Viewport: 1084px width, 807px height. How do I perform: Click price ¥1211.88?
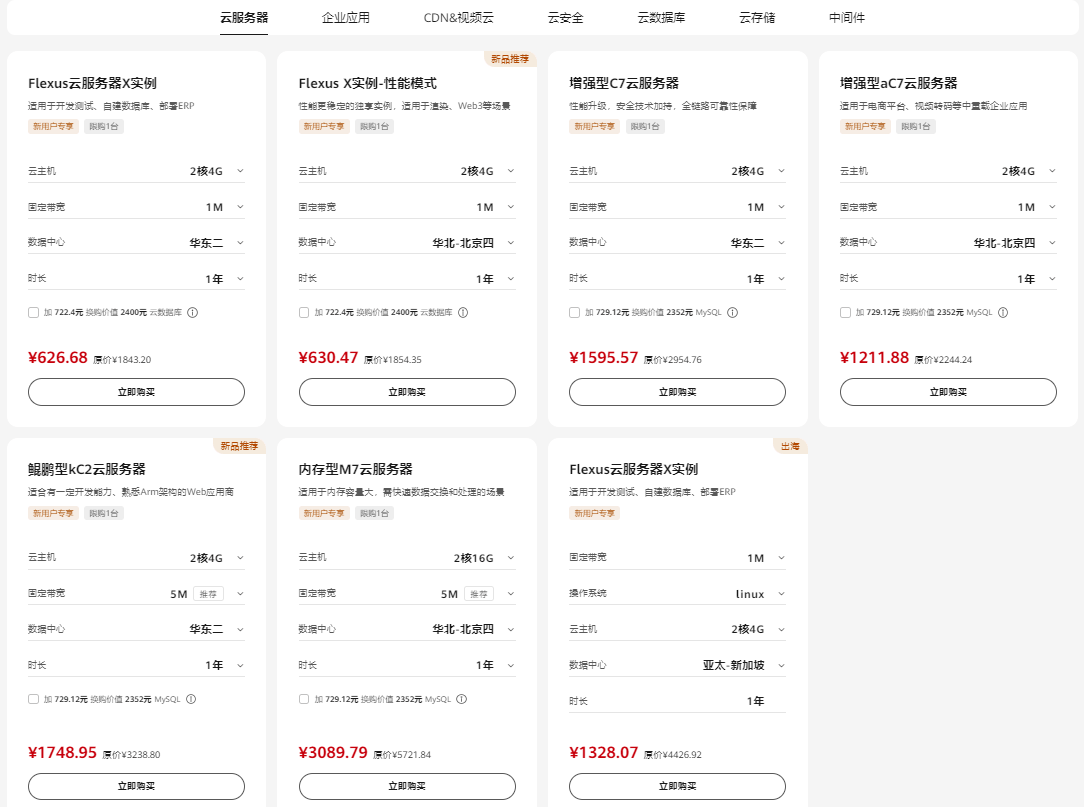[874, 358]
